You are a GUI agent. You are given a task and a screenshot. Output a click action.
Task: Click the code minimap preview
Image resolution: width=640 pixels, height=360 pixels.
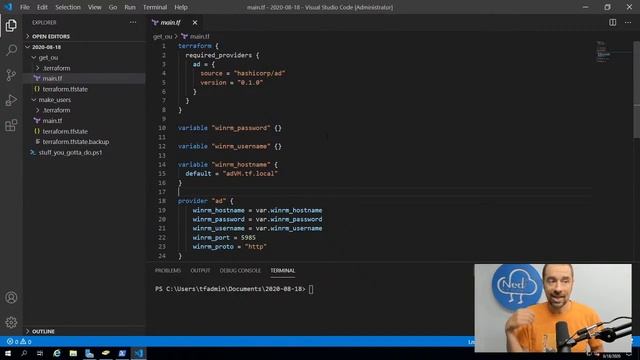click(603, 52)
